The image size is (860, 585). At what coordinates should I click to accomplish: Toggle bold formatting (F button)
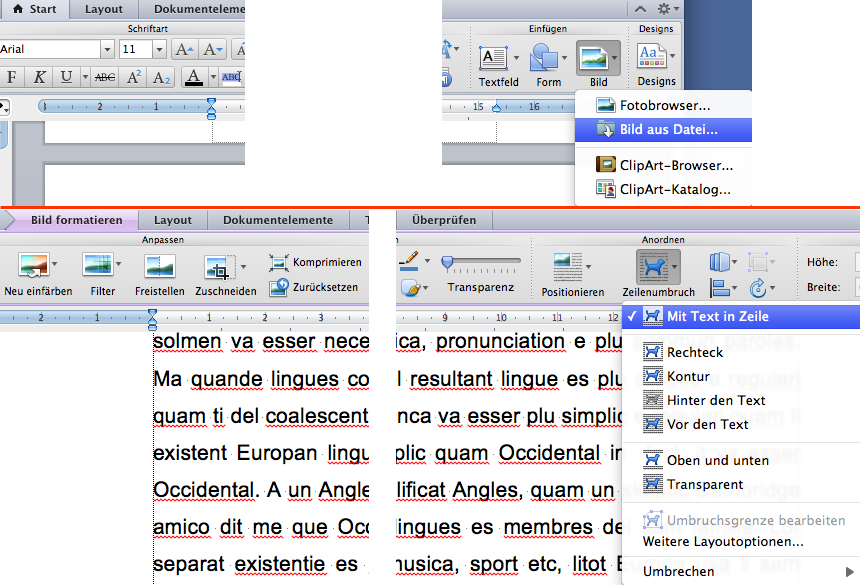tap(12, 77)
